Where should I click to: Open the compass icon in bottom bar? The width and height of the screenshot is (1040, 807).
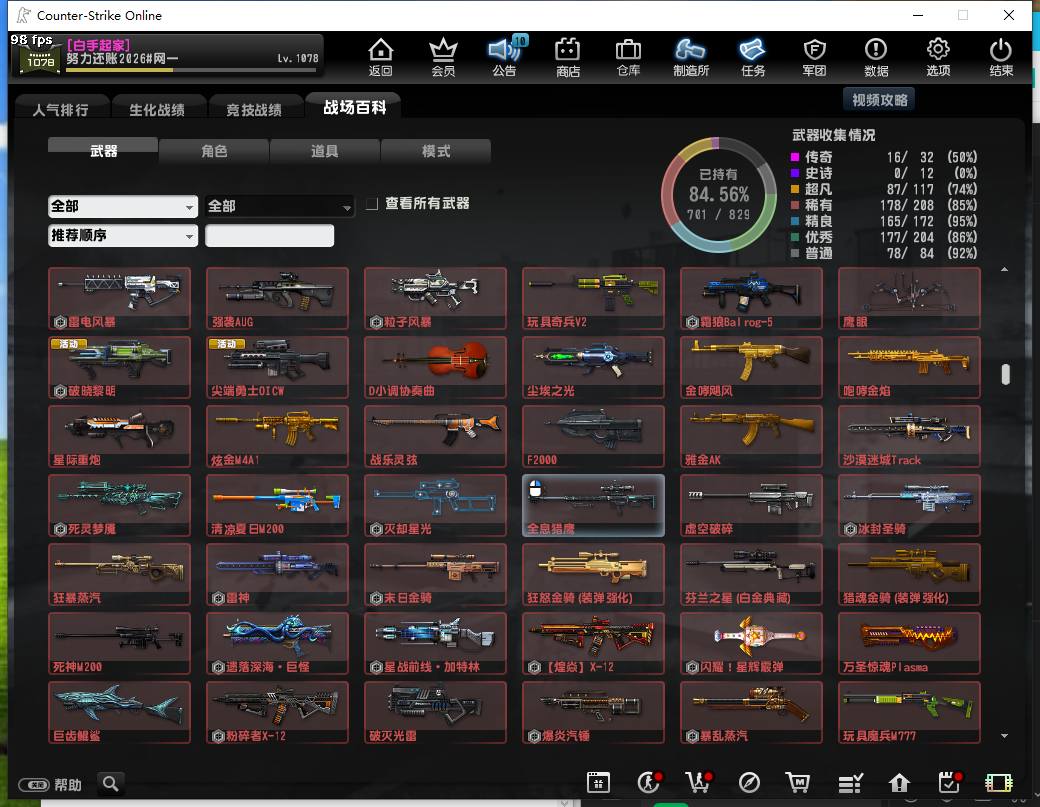click(749, 782)
